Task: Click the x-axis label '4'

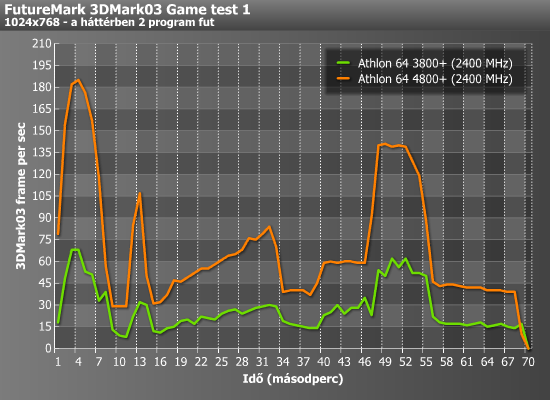Action: 78,361
